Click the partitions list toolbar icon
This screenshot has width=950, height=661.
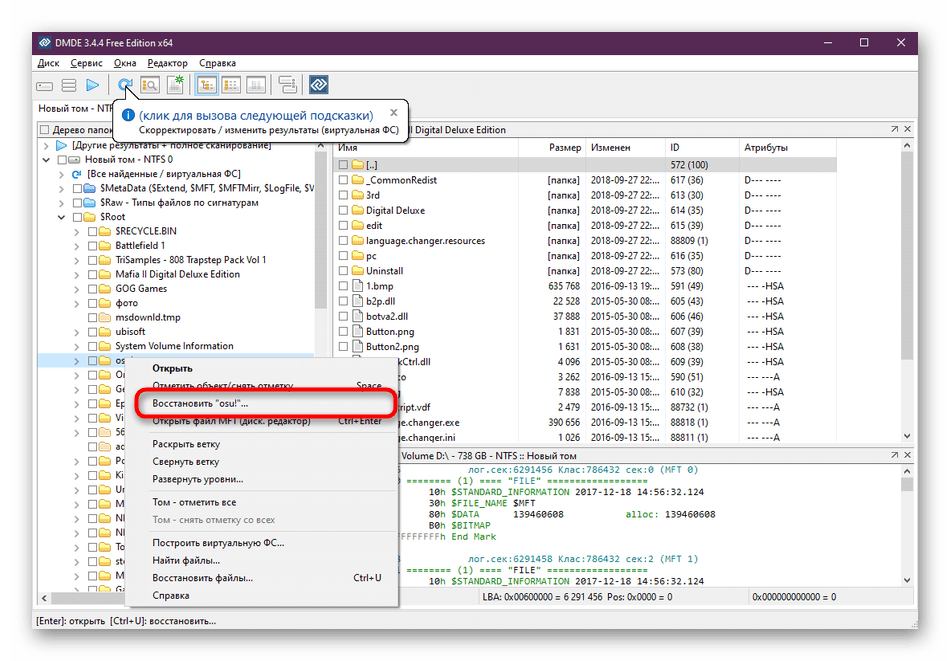click(69, 86)
